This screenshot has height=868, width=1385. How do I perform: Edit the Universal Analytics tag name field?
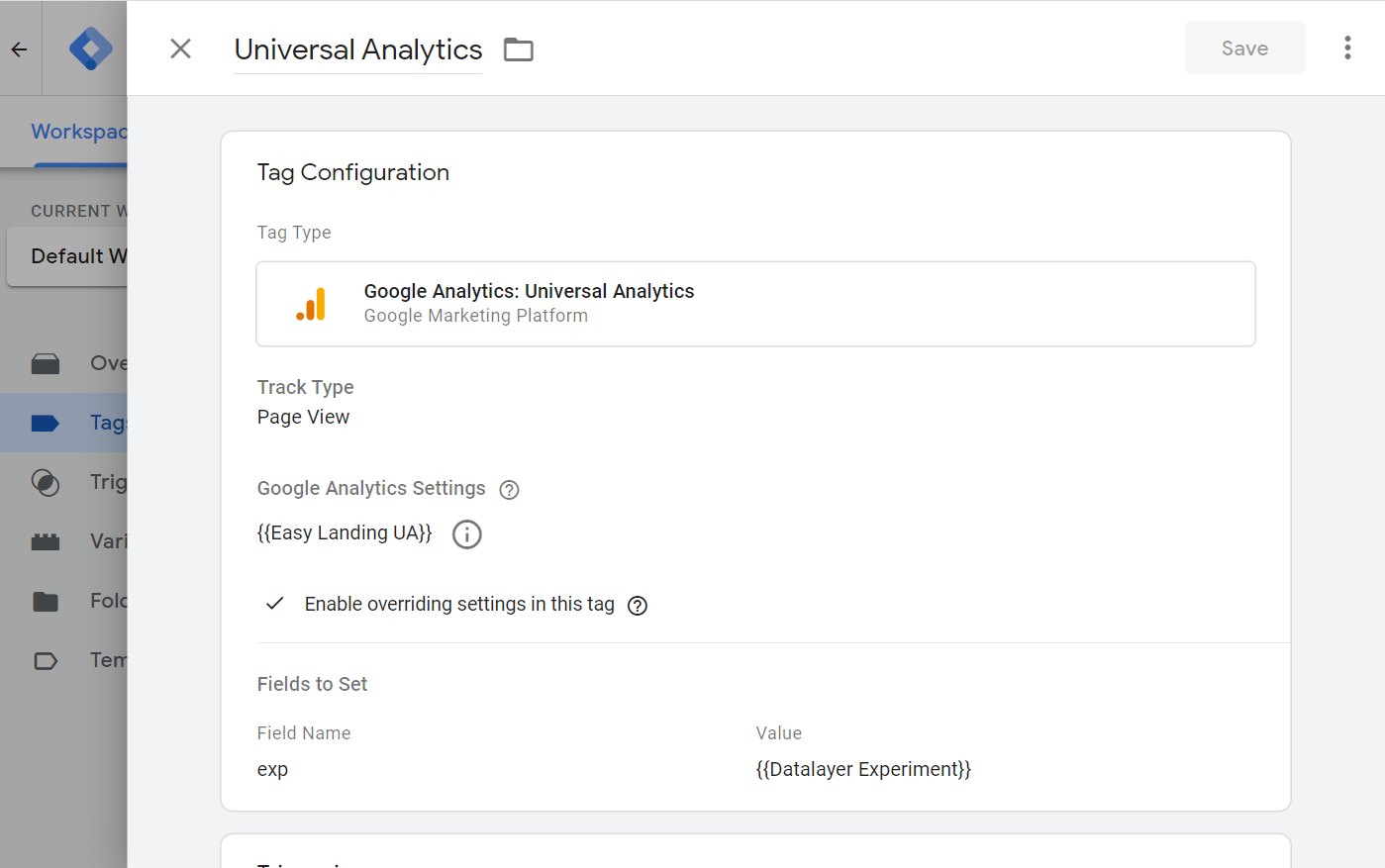tap(358, 49)
